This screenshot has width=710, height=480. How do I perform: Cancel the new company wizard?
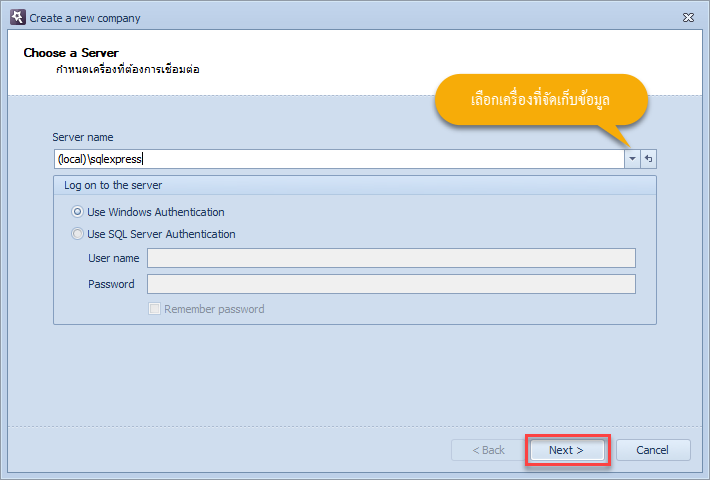pyautogui.click(x=653, y=450)
